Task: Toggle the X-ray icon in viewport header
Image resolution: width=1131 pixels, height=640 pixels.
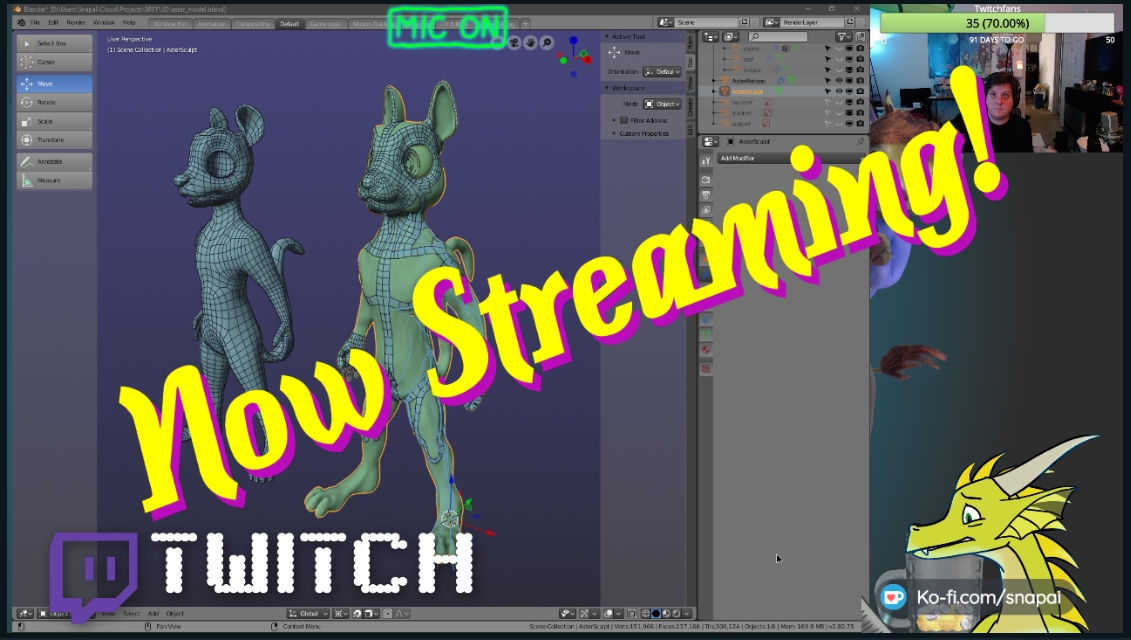Action: click(x=632, y=613)
